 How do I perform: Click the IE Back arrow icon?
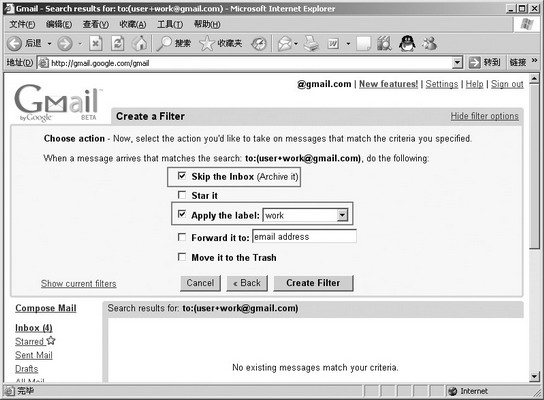pos(15,44)
